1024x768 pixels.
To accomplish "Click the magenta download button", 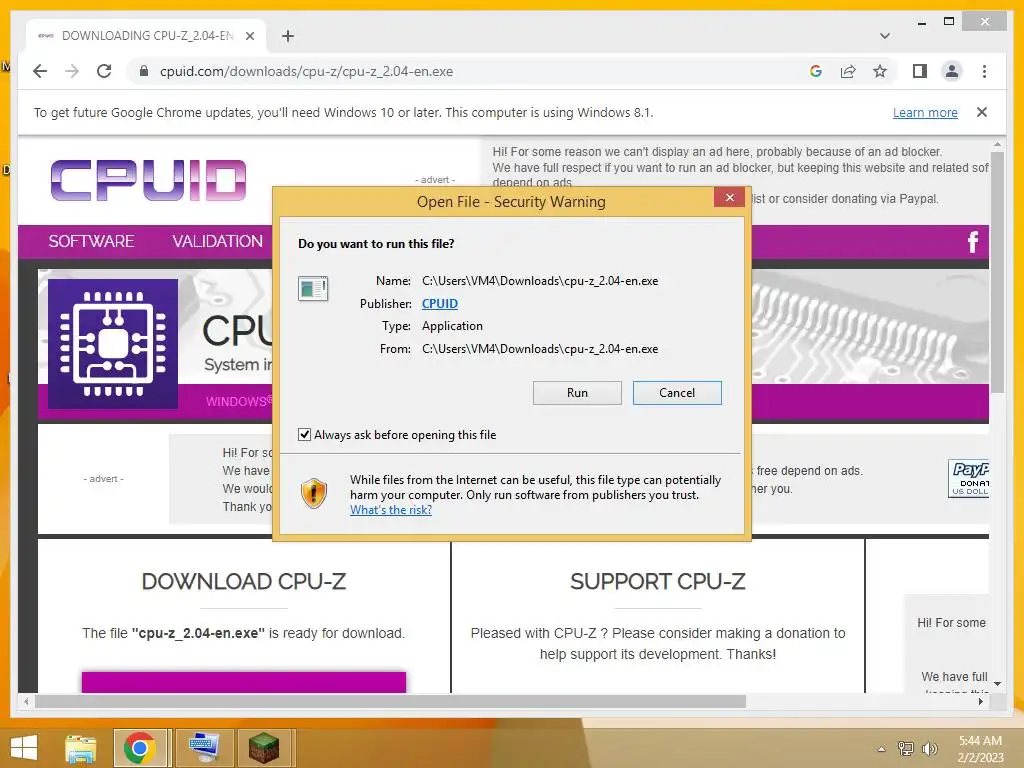I will 244,682.
